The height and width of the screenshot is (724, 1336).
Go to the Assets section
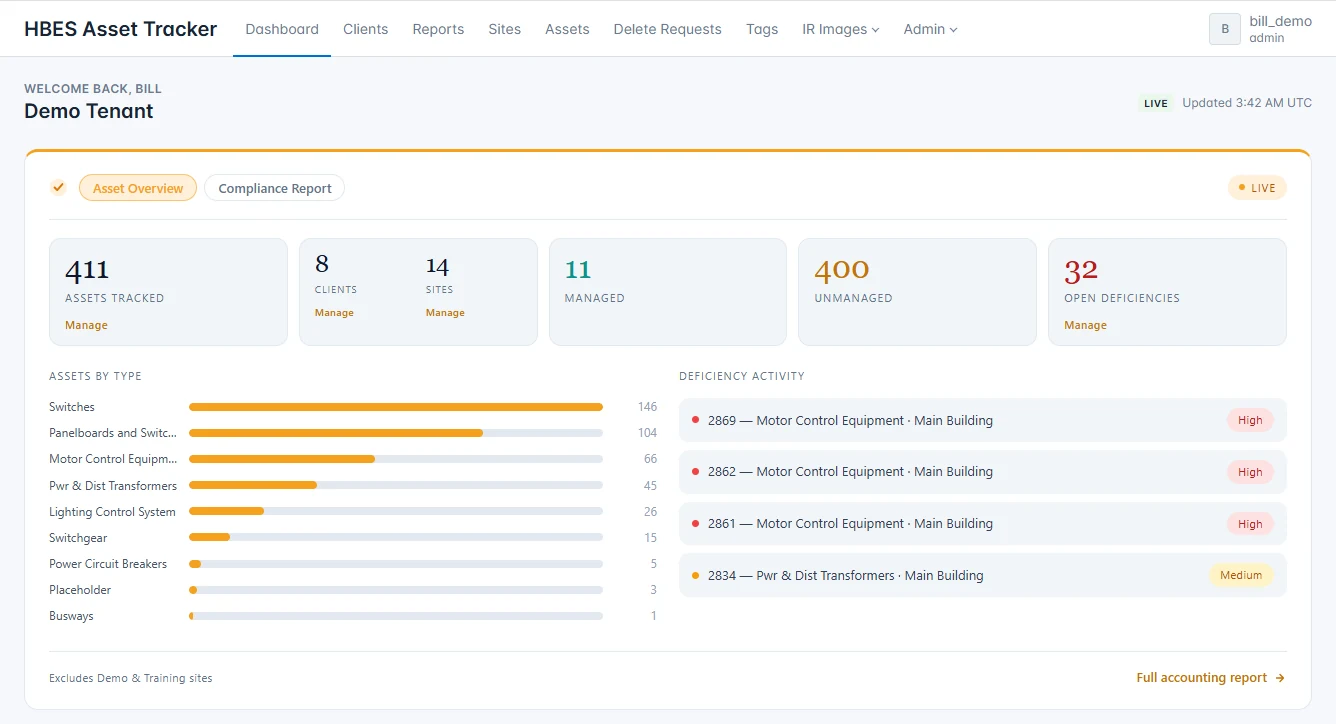567,29
